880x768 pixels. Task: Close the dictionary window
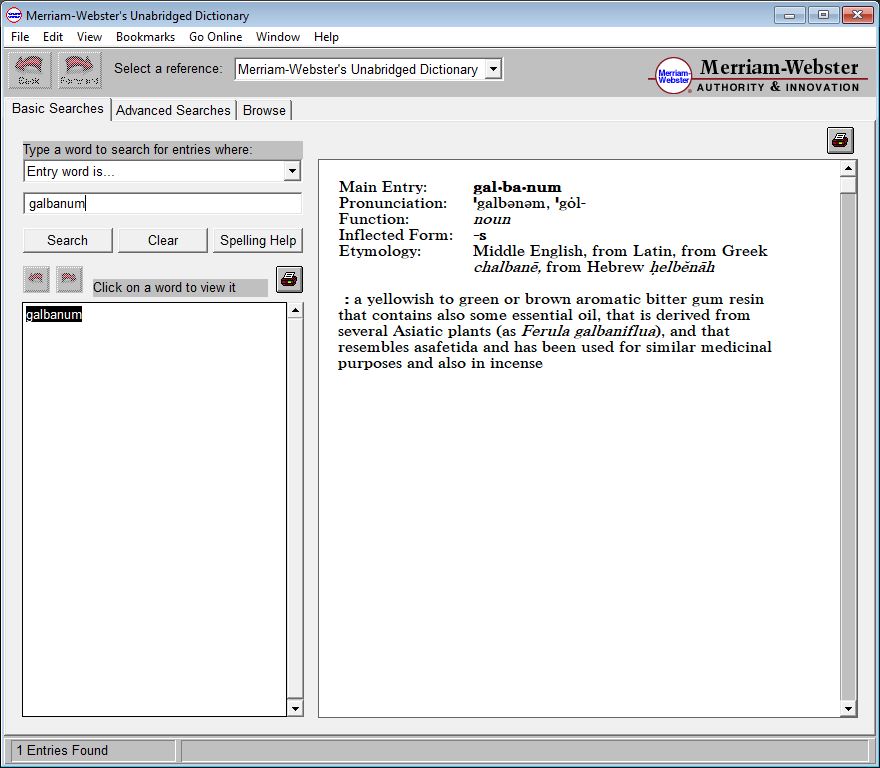[858, 15]
